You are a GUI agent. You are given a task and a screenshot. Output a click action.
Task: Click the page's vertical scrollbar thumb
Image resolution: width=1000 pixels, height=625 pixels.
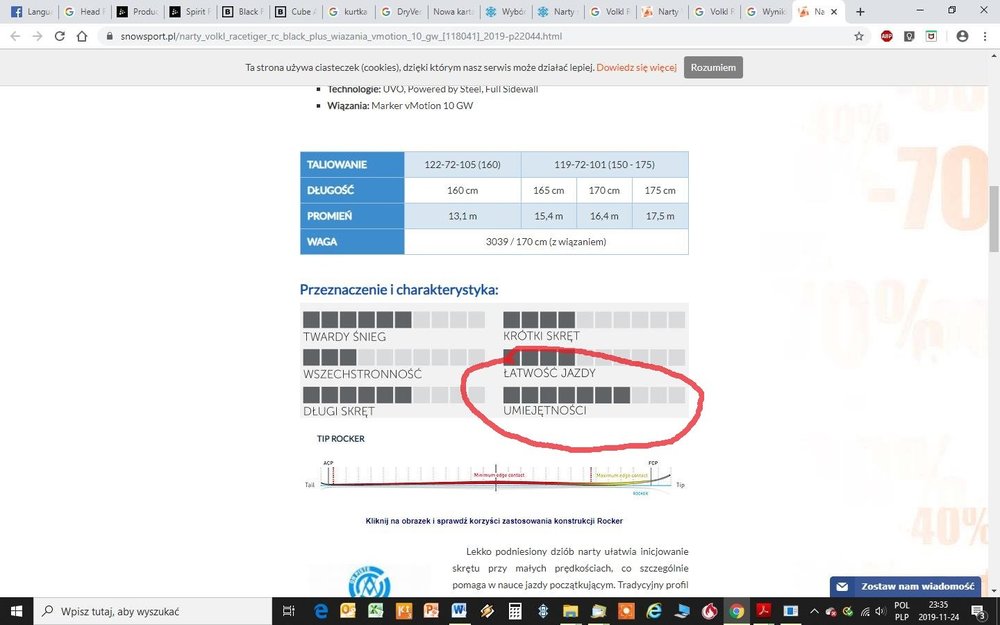click(x=994, y=219)
